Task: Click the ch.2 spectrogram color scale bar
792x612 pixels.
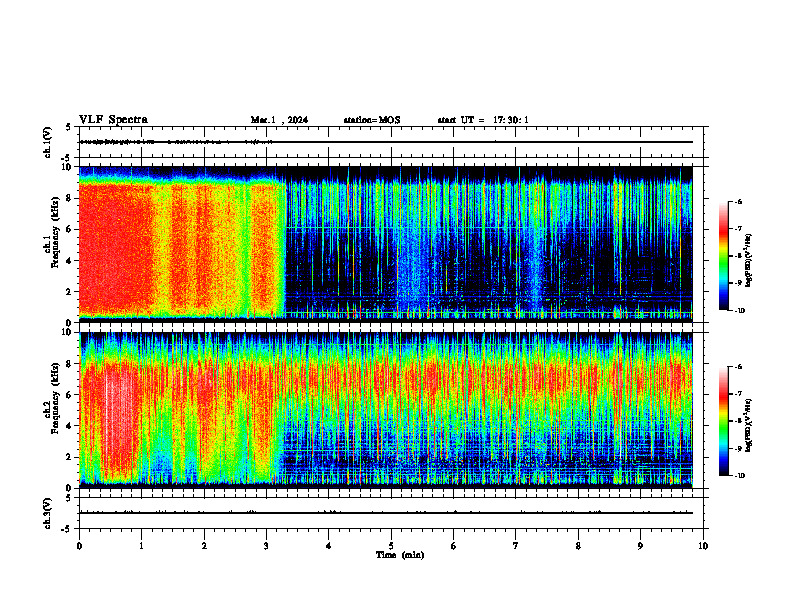Action: 723,421
